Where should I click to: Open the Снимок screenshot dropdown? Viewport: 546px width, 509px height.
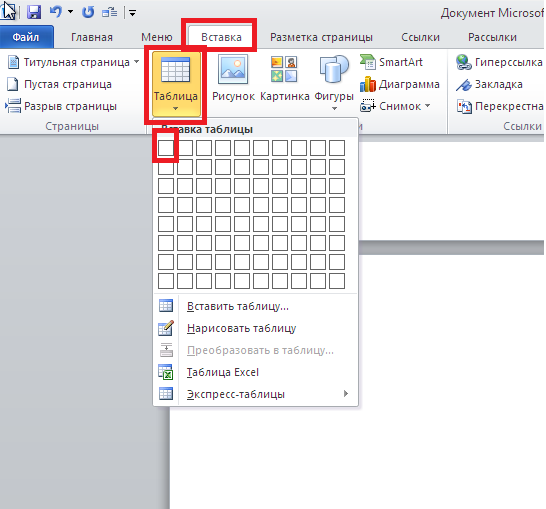coord(428,105)
